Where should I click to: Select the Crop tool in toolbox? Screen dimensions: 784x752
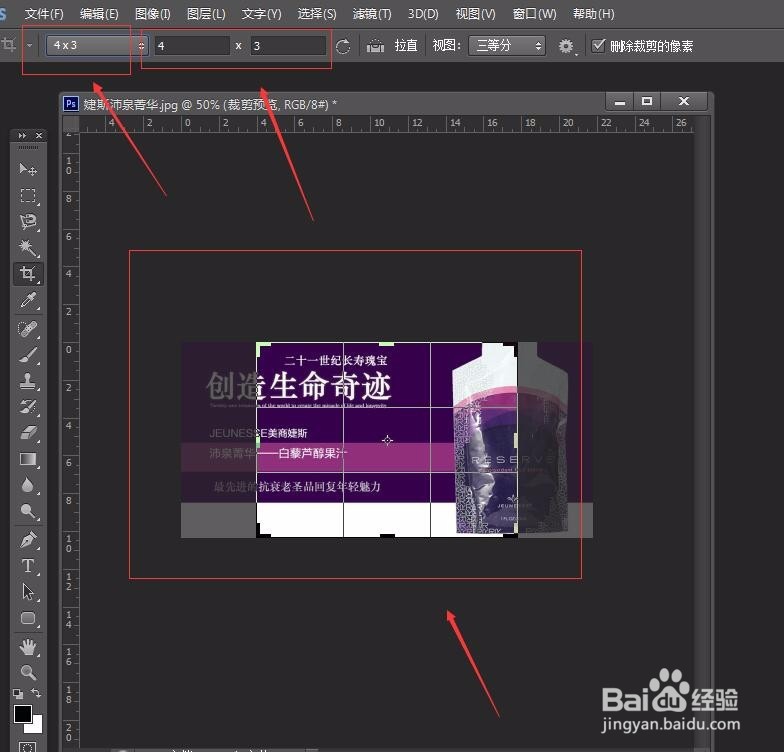coord(28,274)
